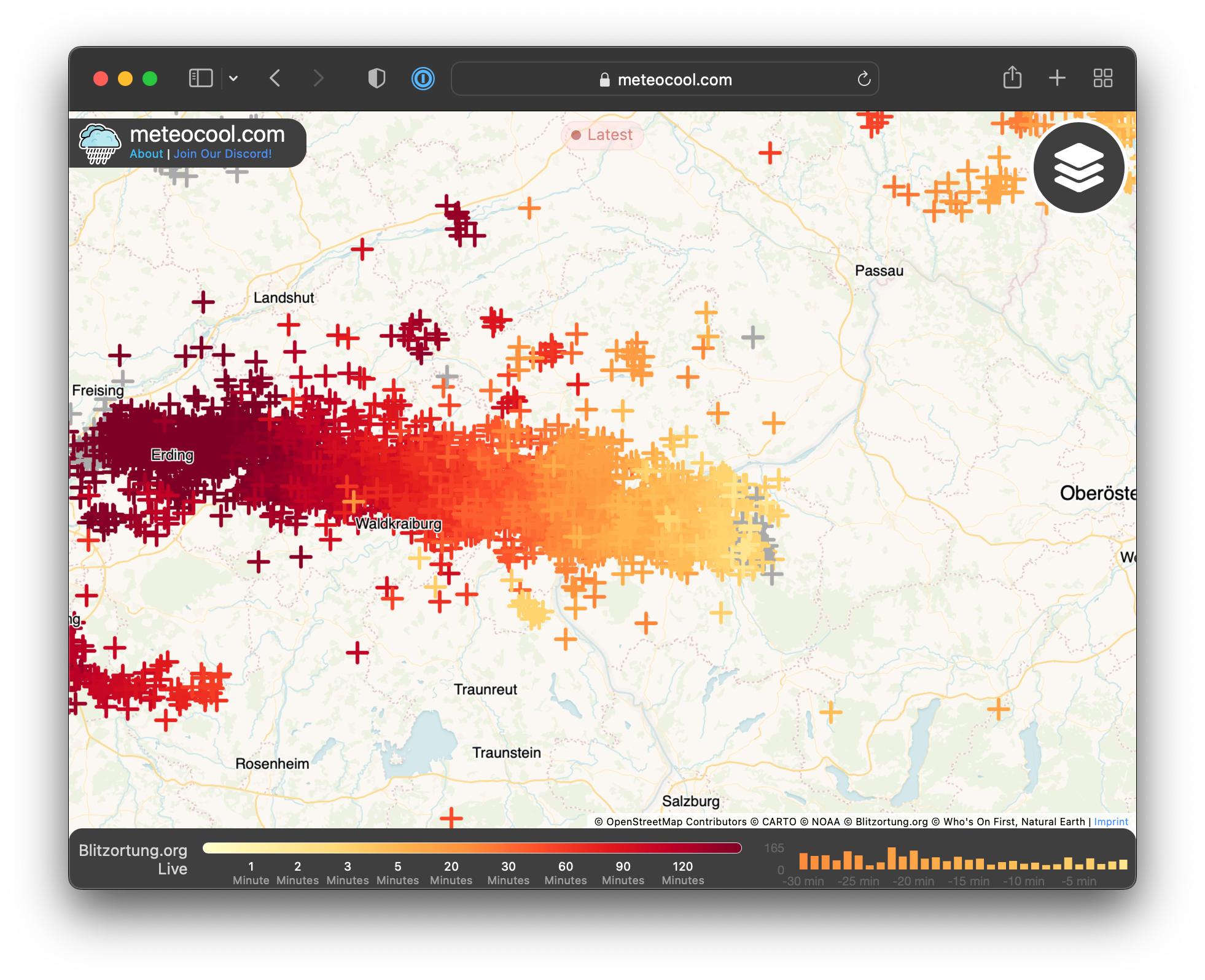This screenshot has height=980, width=1205.
Task: Click the lightning strike count histogram
Action: pyautogui.click(x=962, y=859)
